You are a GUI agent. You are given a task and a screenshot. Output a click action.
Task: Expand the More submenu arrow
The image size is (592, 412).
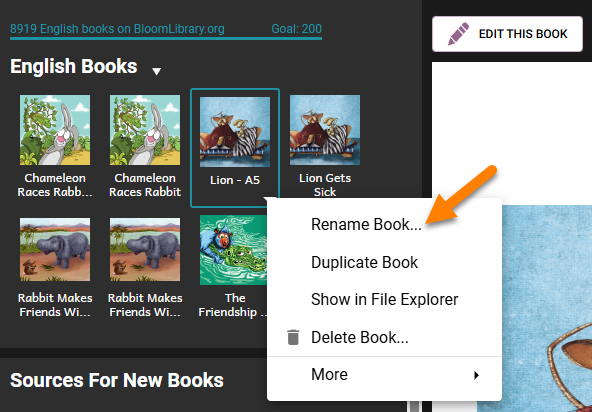(x=476, y=375)
